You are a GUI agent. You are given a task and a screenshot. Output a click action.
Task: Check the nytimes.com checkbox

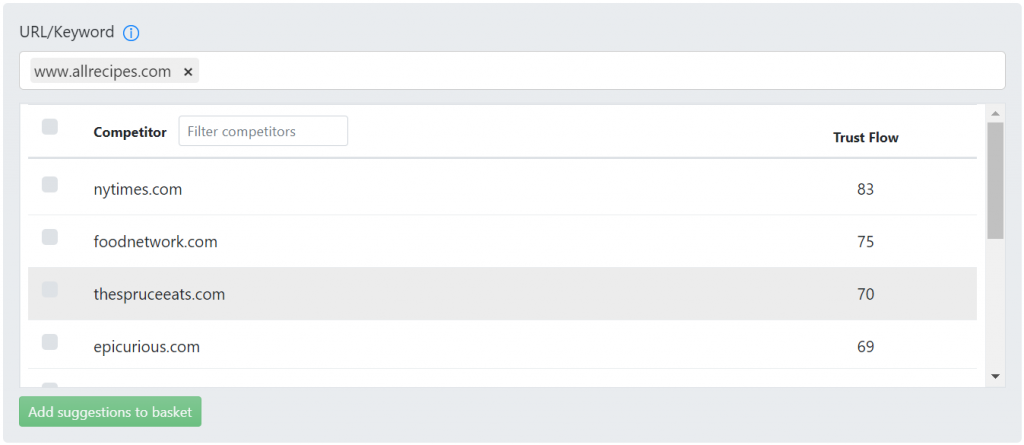coord(50,184)
